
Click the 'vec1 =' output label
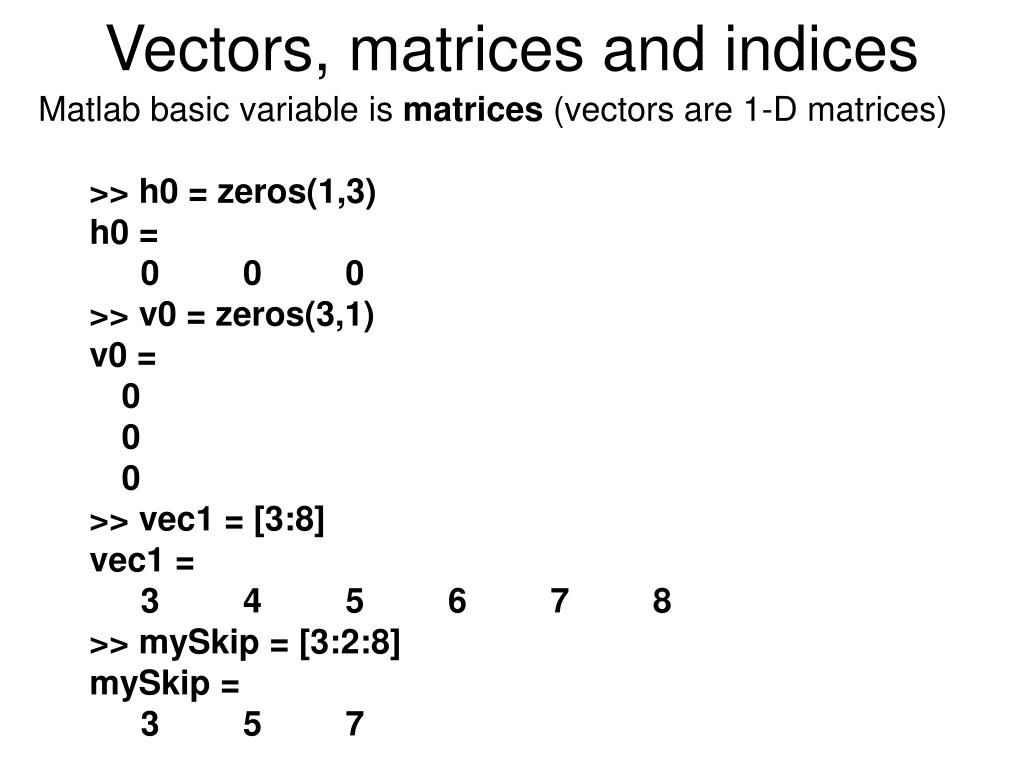click(x=142, y=560)
